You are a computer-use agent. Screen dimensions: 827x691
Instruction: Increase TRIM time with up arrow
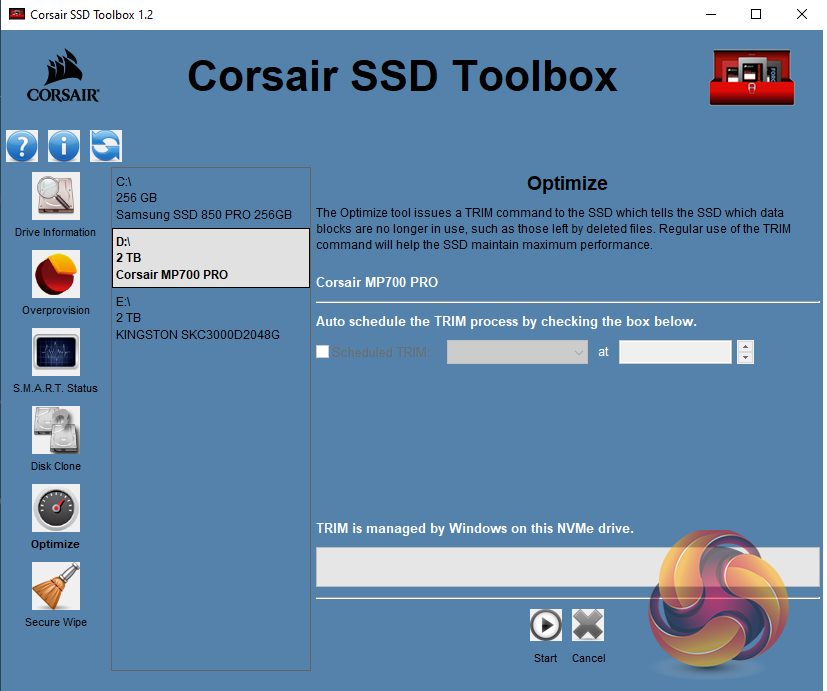pos(745,347)
